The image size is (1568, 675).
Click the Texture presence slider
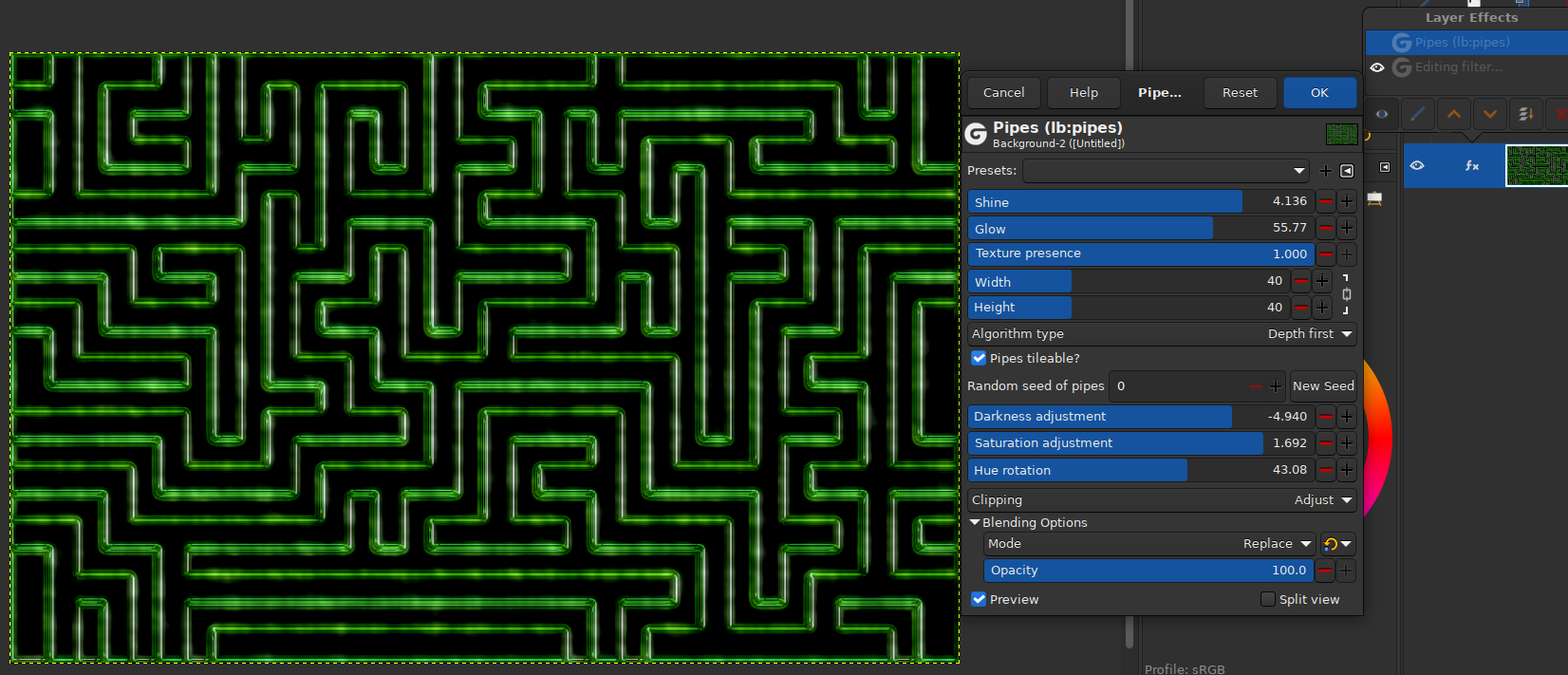[x=1141, y=254]
